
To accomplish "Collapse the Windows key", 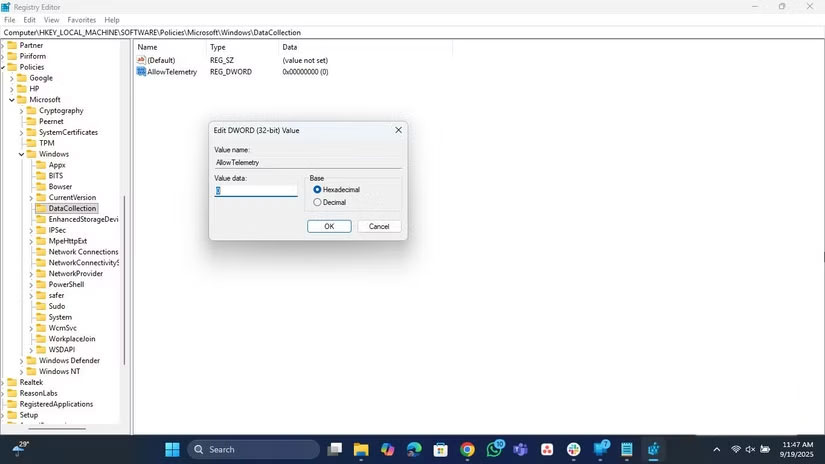I will [22, 154].
